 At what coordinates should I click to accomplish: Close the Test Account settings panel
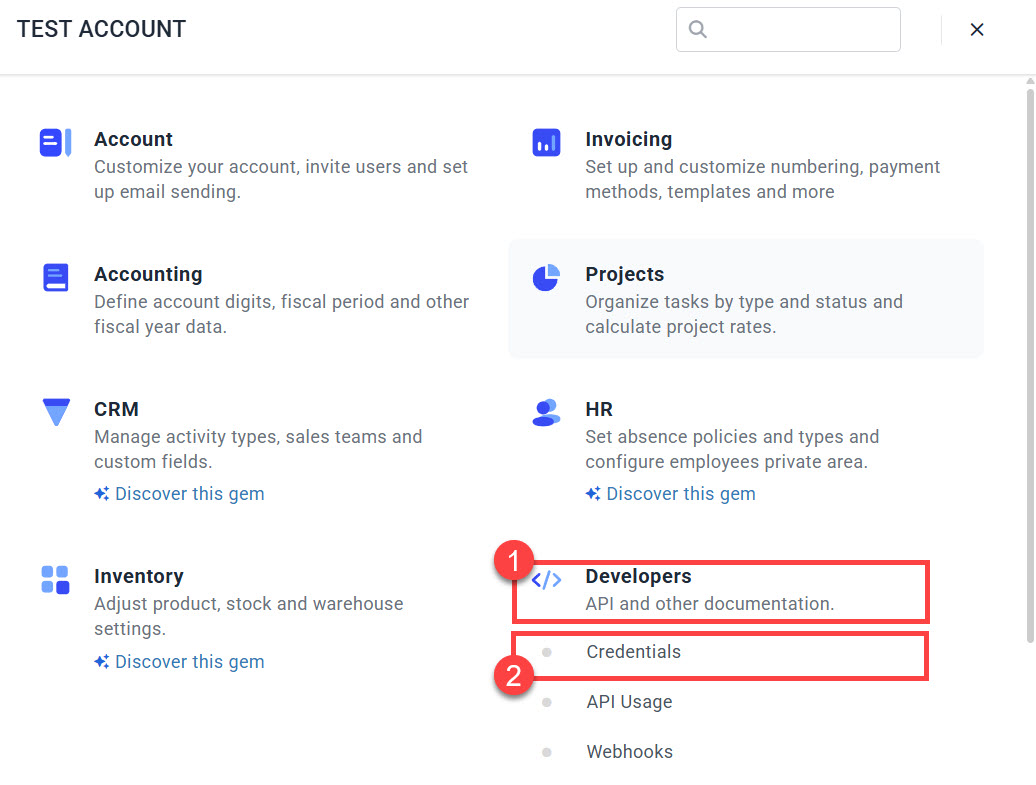tap(977, 30)
